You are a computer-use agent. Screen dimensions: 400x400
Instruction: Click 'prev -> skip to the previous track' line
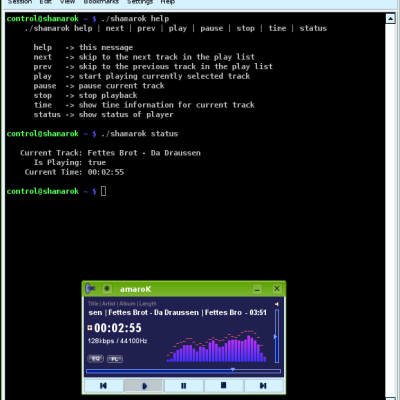[153, 67]
